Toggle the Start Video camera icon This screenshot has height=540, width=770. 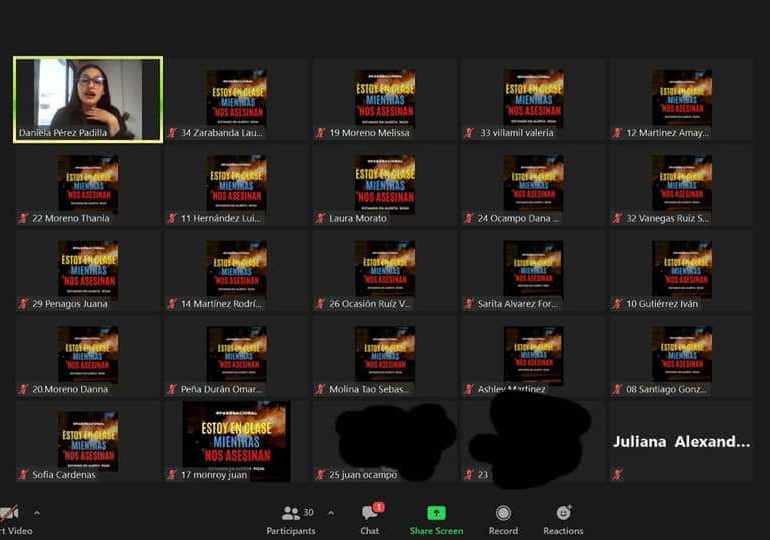(x=9, y=514)
